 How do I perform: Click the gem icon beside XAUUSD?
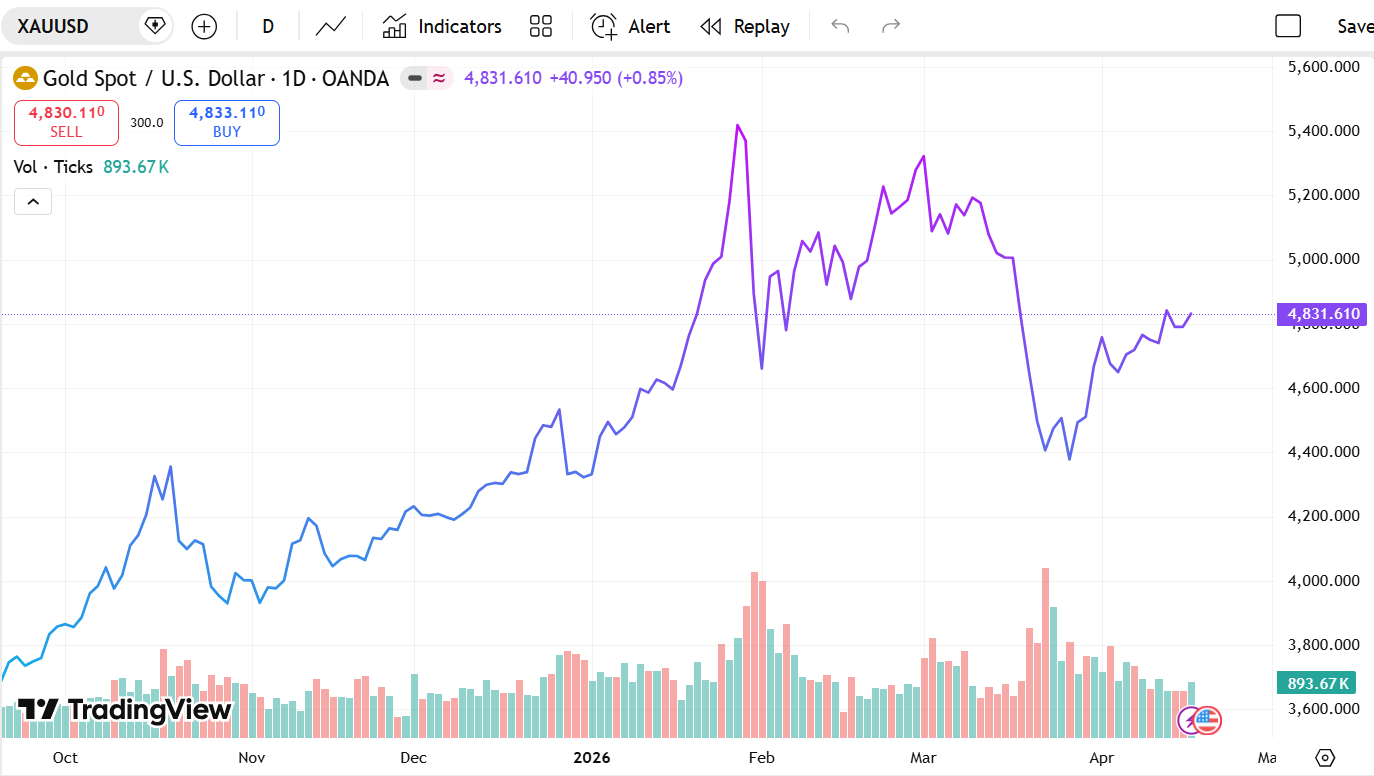click(154, 26)
